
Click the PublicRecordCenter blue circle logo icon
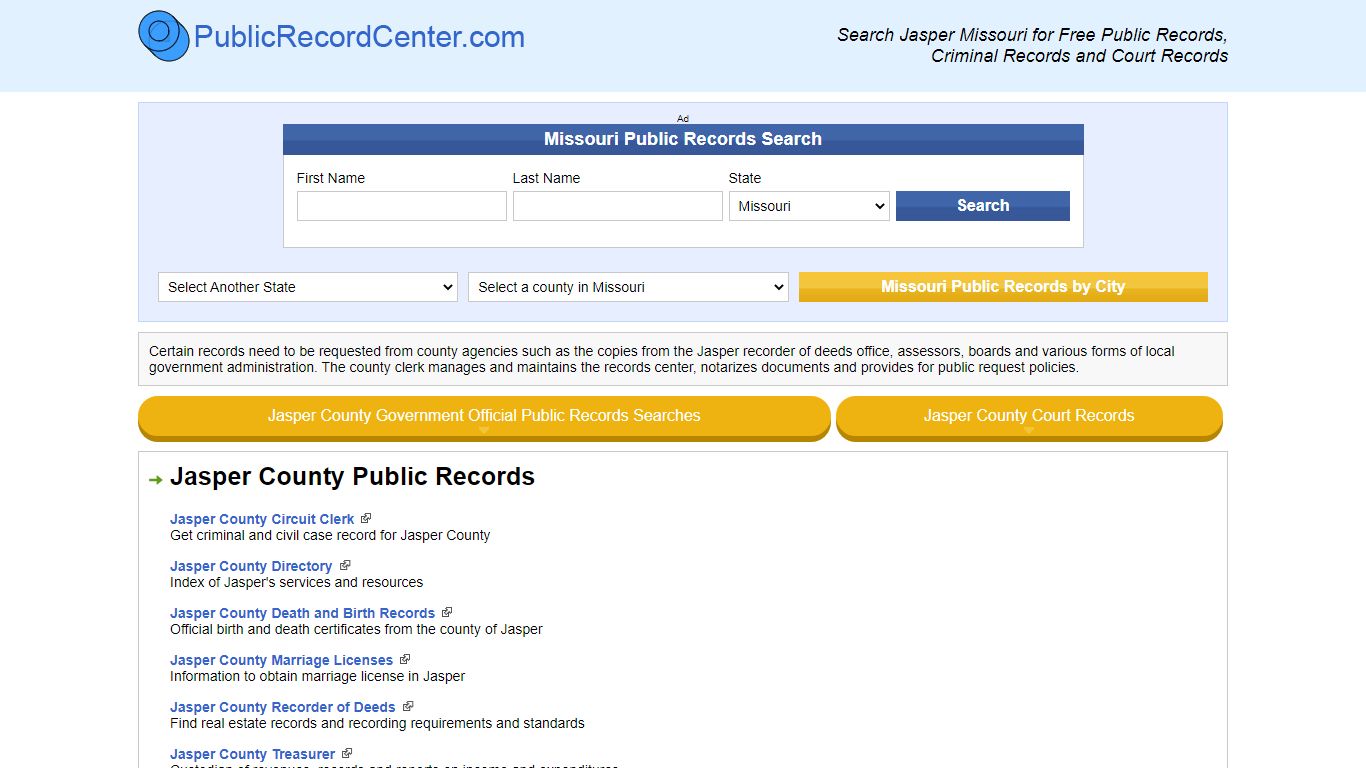pos(164,36)
